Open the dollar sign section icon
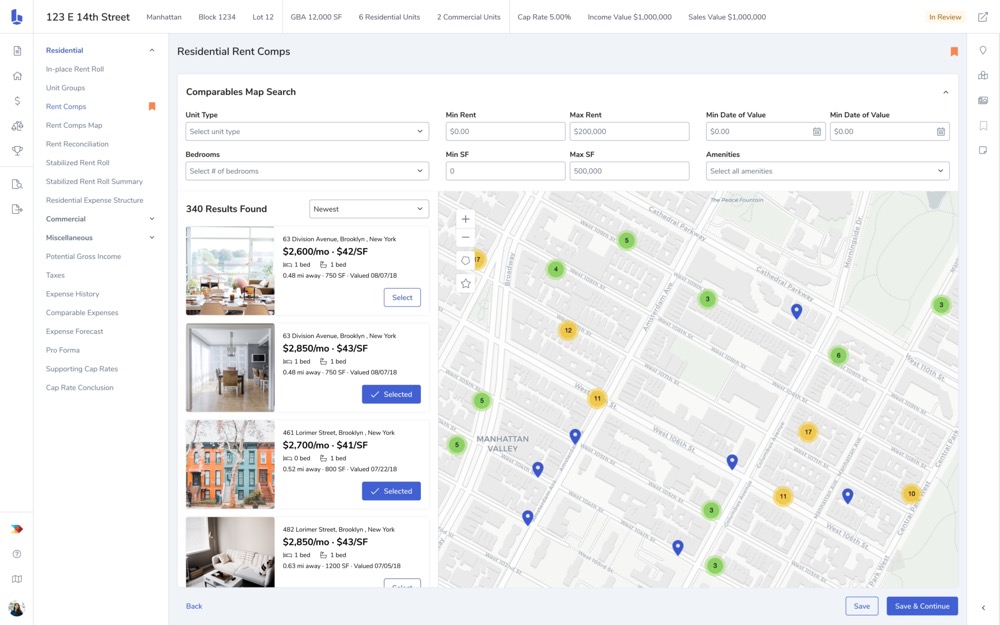This screenshot has width=1000, height=625. (17, 101)
